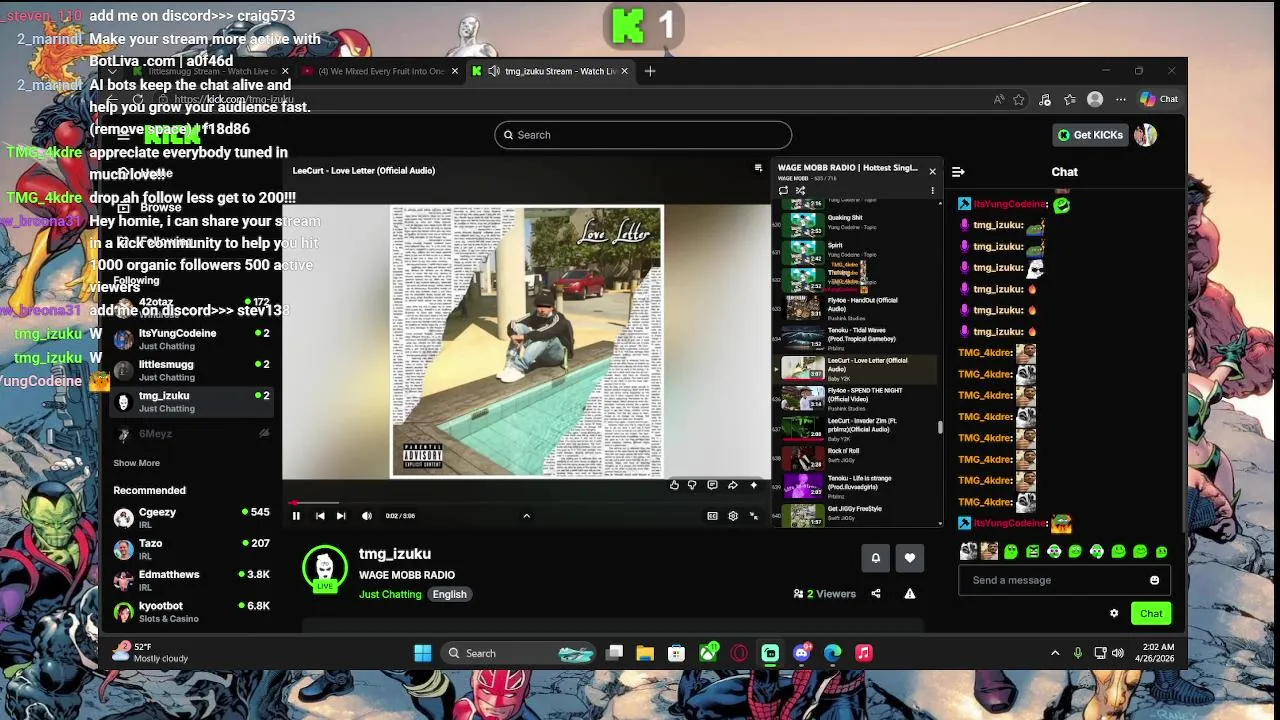Open the Xbox app on taskbar
The height and width of the screenshot is (720, 1280).
tap(708, 653)
